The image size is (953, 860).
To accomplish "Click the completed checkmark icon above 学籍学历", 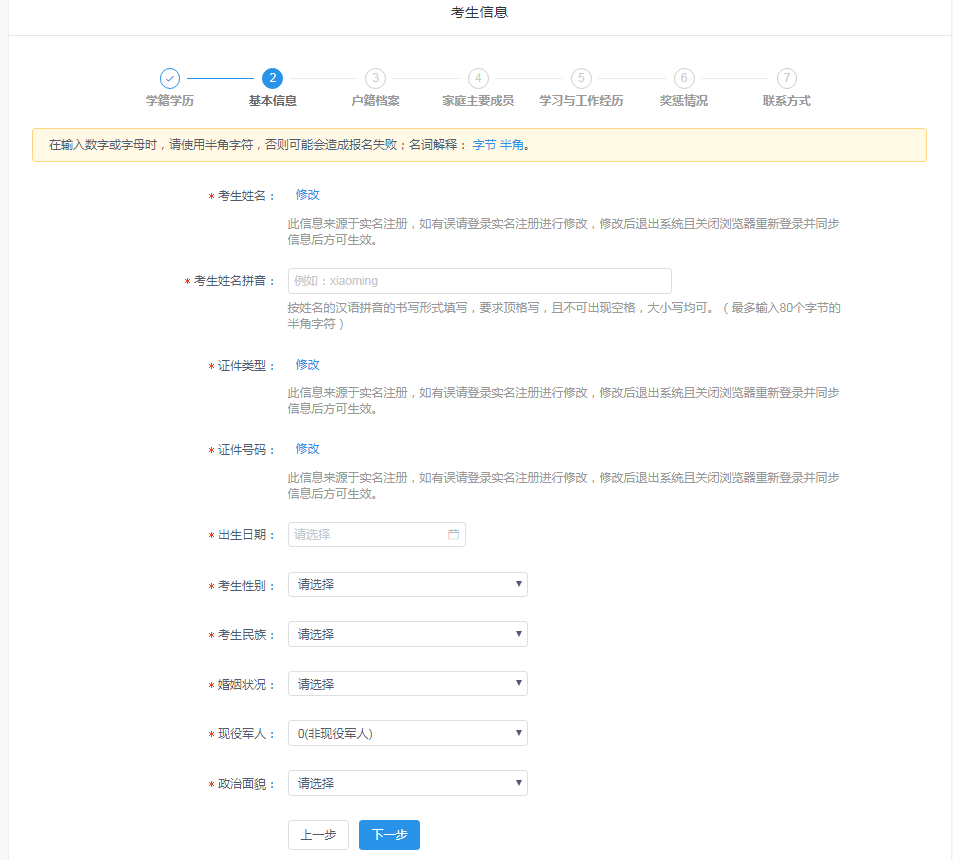I will (x=169, y=77).
